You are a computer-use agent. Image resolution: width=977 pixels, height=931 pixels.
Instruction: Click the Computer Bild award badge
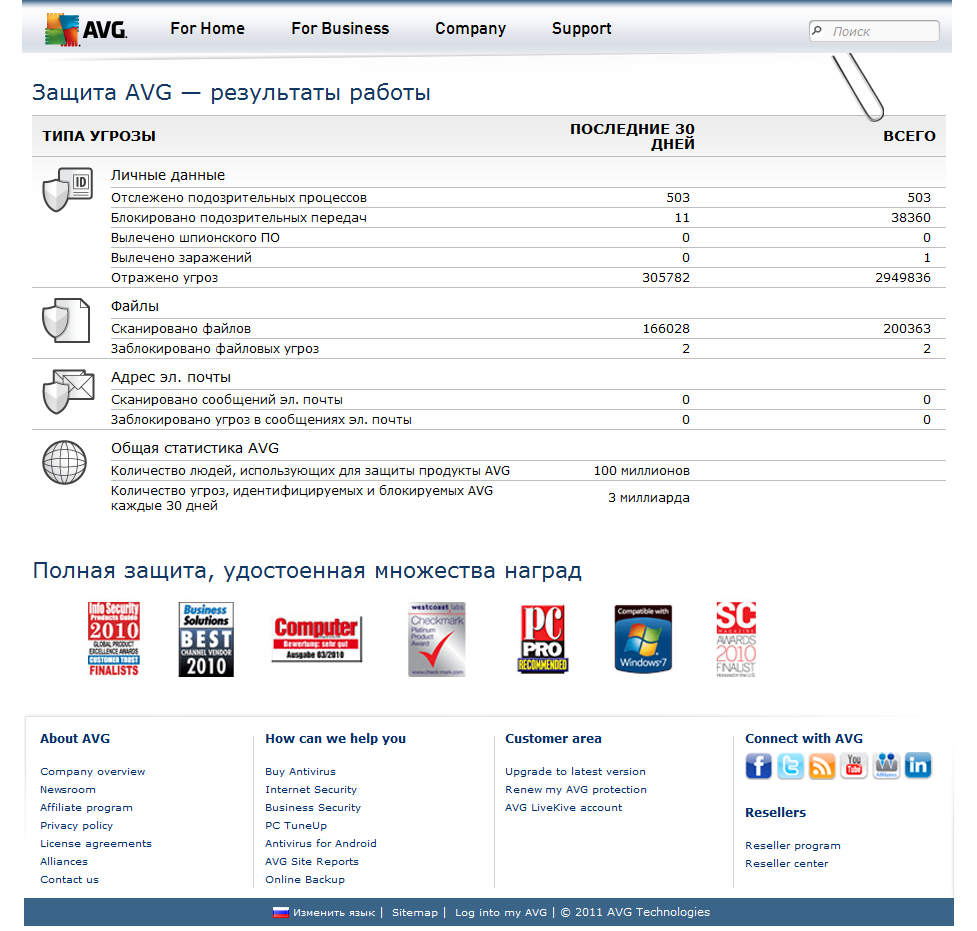(x=317, y=639)
